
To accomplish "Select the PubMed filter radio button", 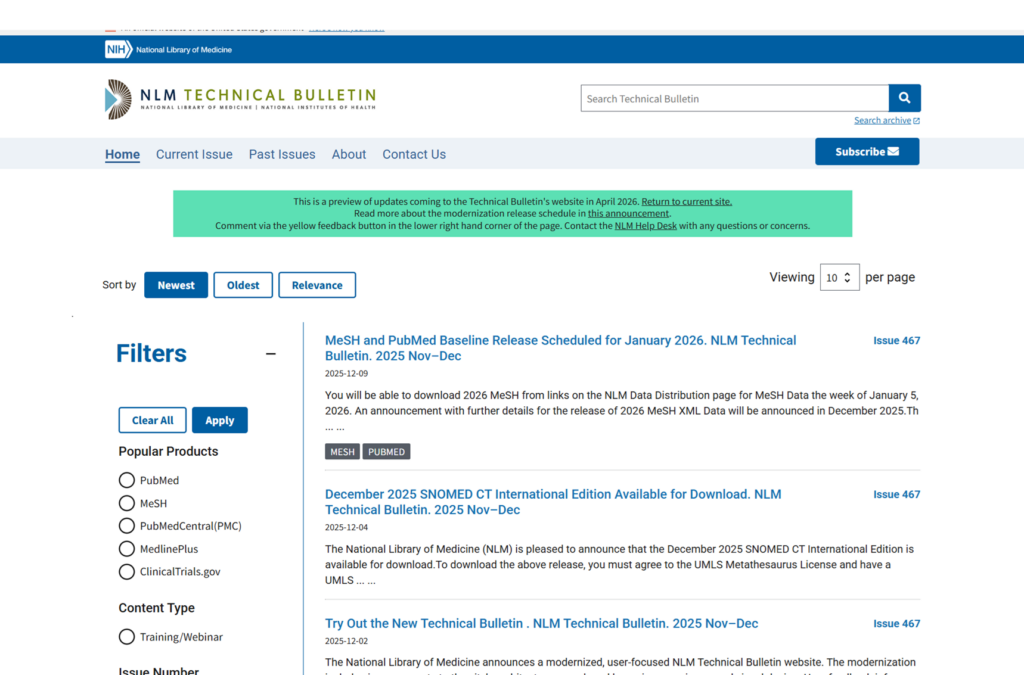I will pos(127,481).
